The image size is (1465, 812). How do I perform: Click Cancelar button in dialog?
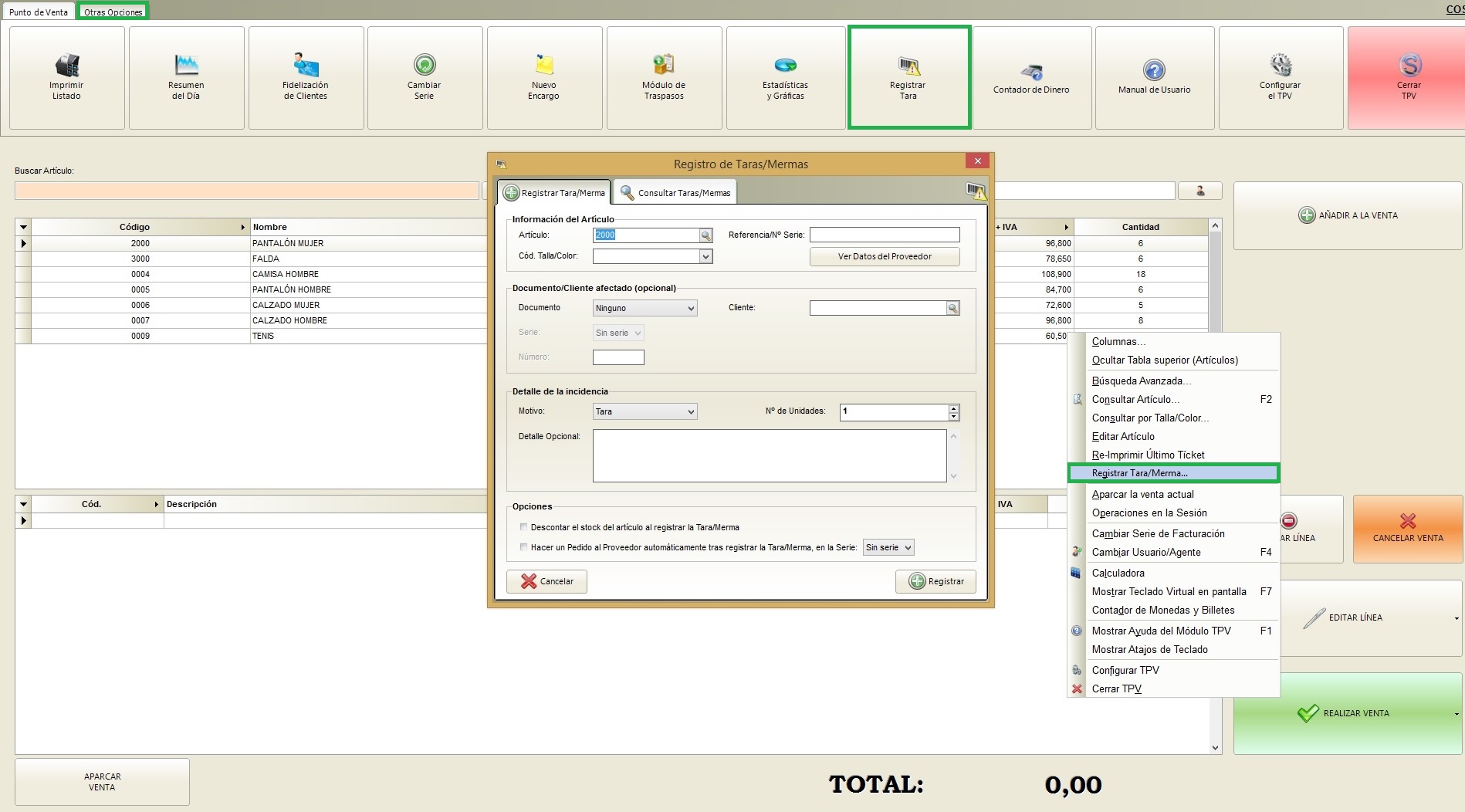point(546,581)
